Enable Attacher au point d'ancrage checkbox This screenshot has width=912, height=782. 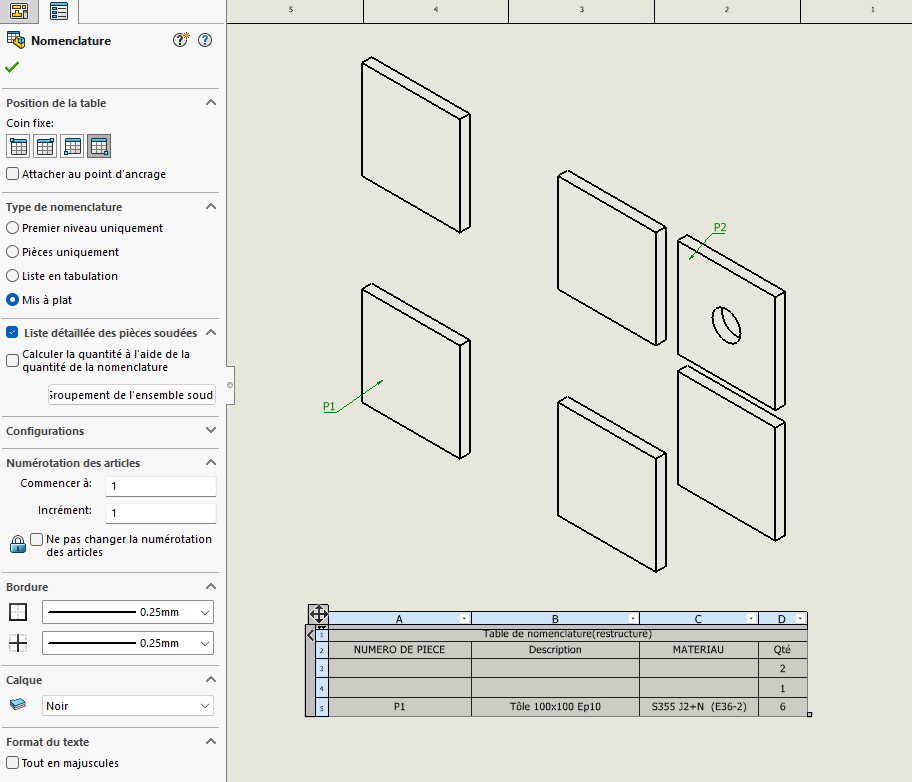[x=13, y=174]
